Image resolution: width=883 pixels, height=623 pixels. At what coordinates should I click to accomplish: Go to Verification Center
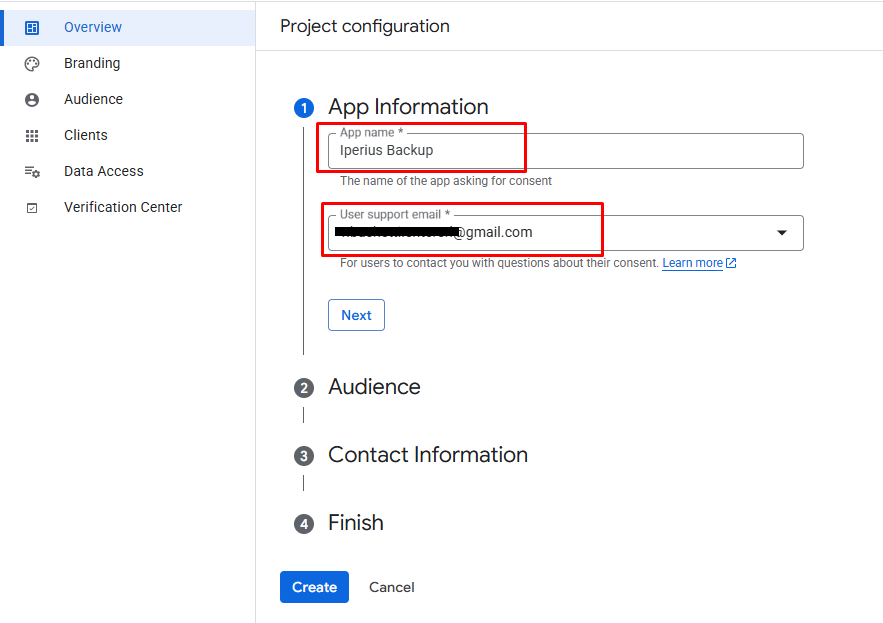(x=129, y=207)
